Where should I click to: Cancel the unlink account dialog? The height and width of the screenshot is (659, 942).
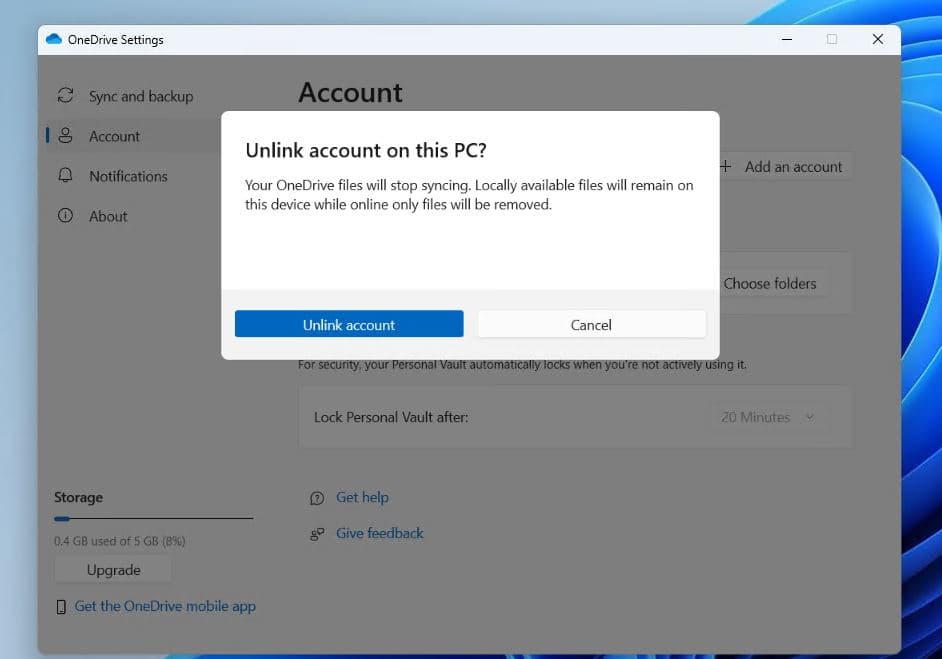591,324
